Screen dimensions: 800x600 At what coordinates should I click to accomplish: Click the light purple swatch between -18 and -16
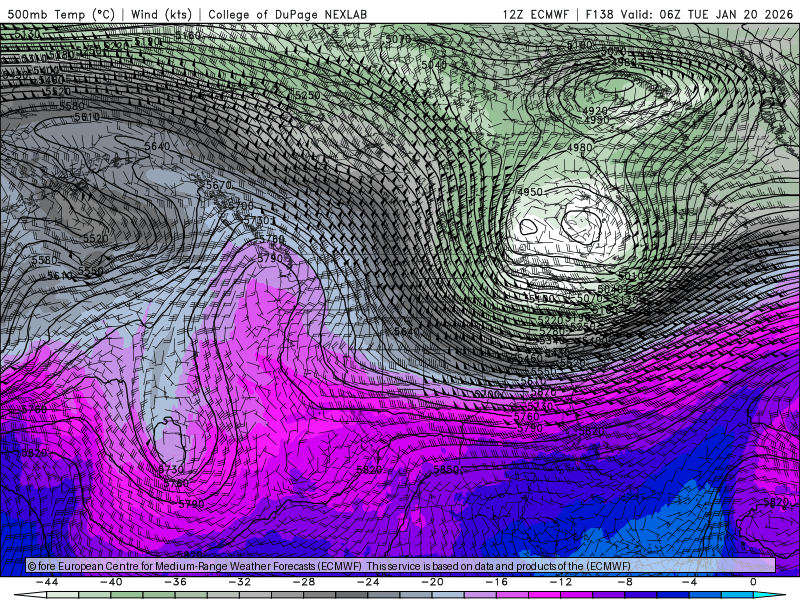pos(480,595)
